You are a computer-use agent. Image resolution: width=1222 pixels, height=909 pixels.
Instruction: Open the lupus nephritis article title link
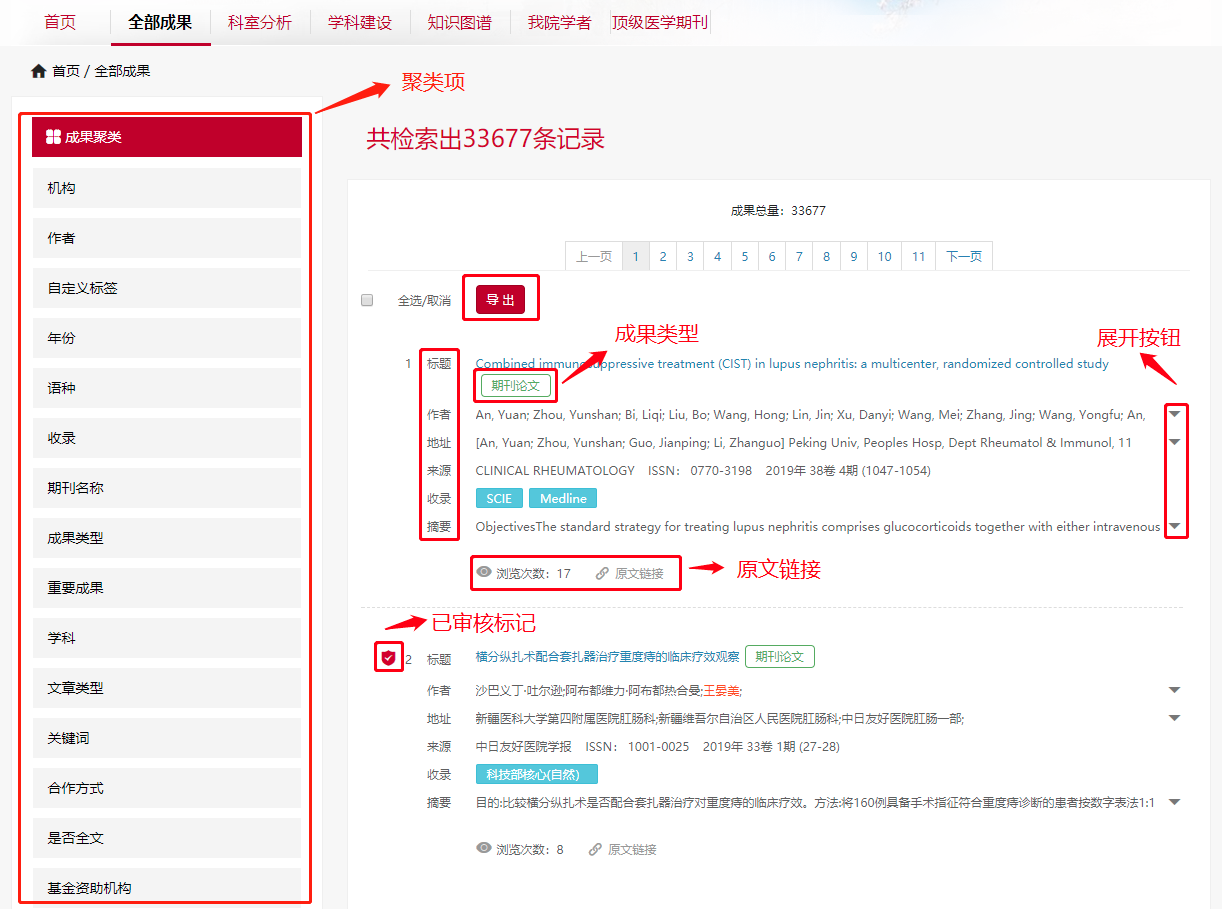pyautogui.click(x=792, y=364)
